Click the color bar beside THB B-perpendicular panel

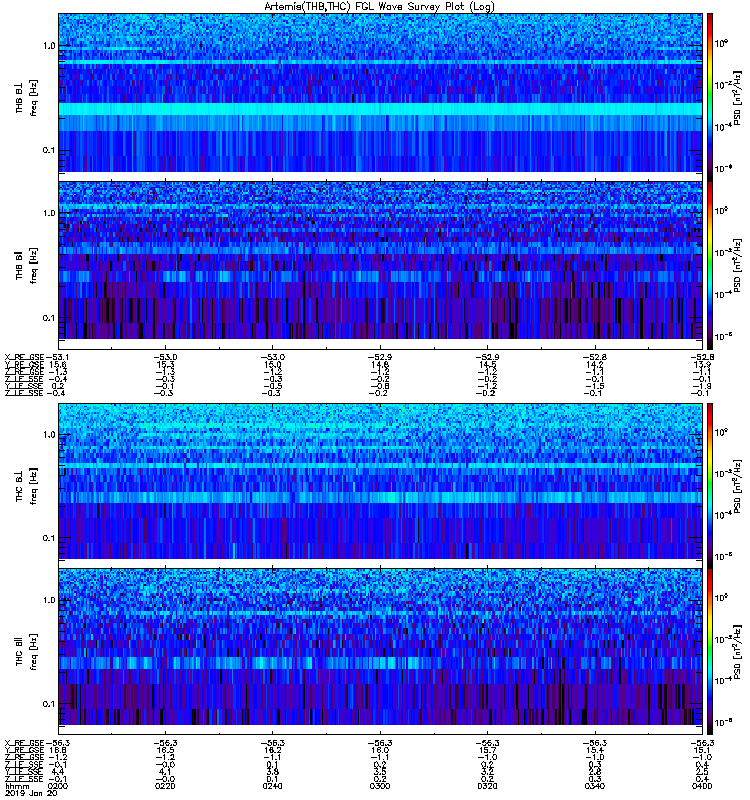click(x=710, y=96)
